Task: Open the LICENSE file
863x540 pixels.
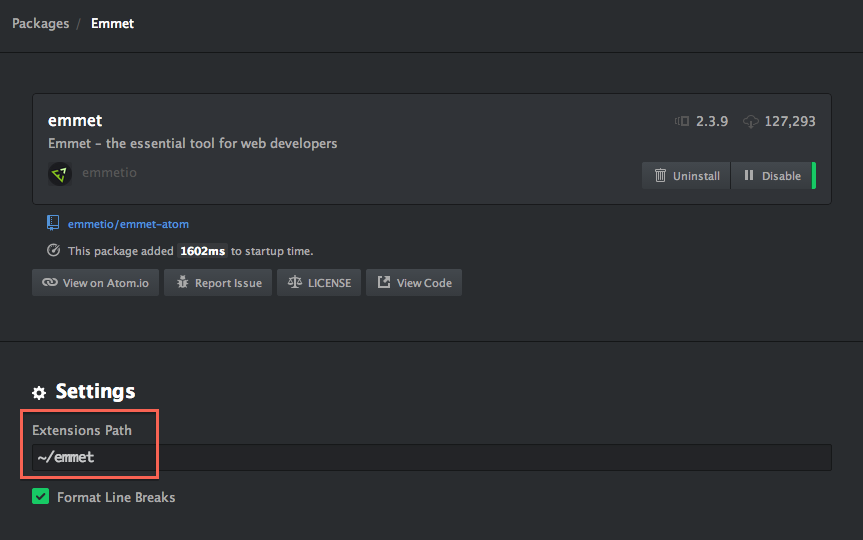Action: tap(319, 282)
